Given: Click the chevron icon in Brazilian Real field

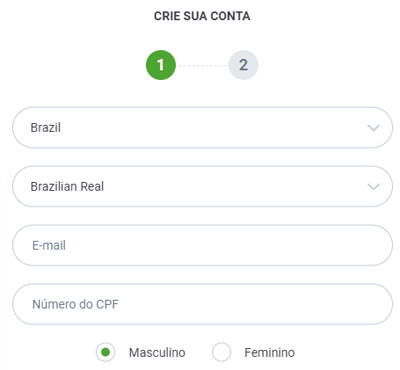Looking at the screenshot, I should click(x=373, y=187).
